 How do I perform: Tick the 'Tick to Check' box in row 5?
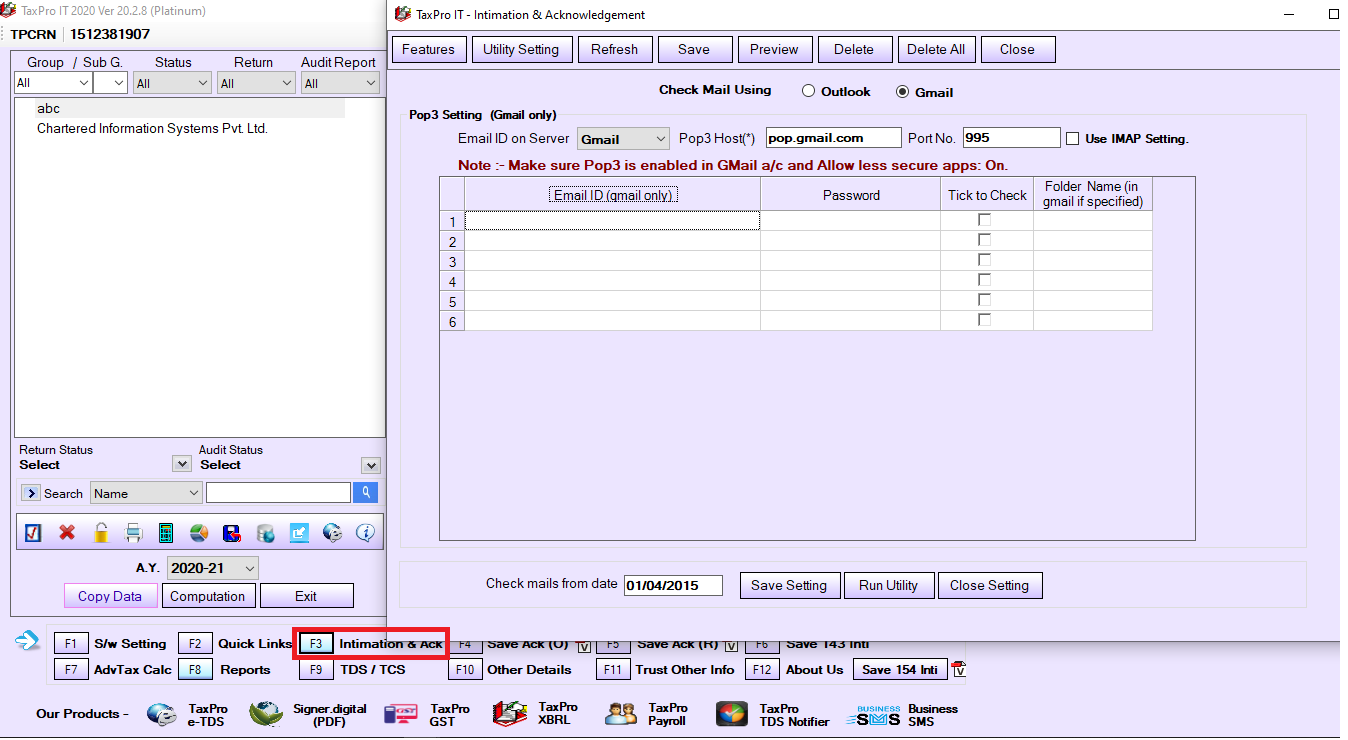tap(985, 300)
